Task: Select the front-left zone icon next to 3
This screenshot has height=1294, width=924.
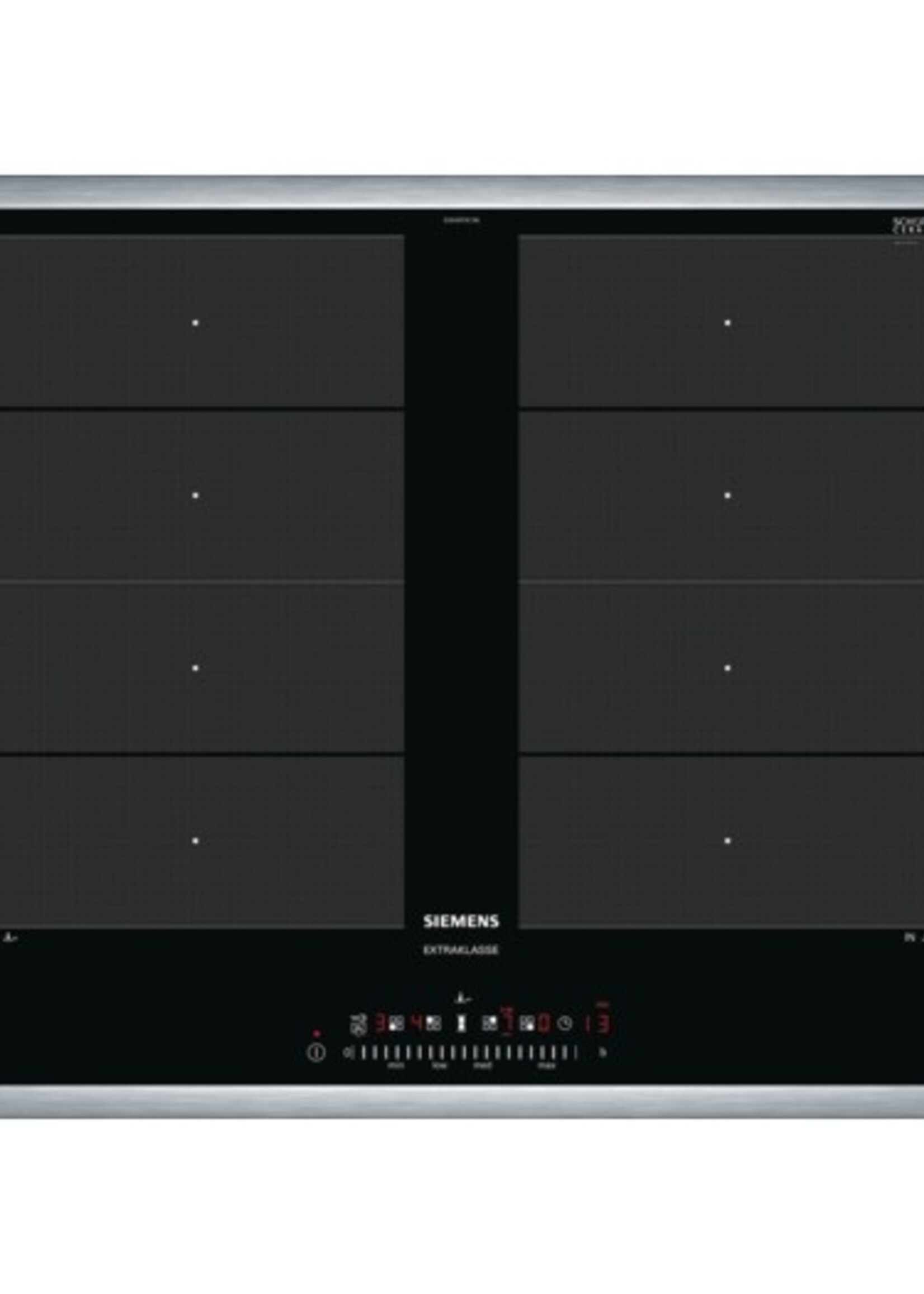Action: [x=397, y=1024]
